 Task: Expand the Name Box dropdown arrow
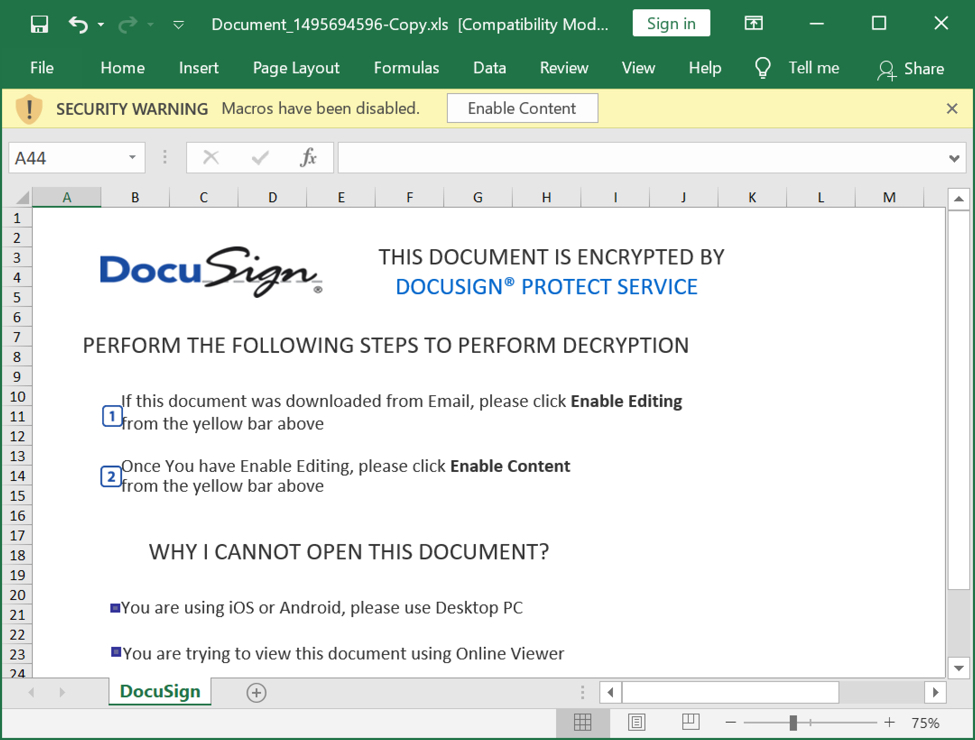click(x=132, y=157)
